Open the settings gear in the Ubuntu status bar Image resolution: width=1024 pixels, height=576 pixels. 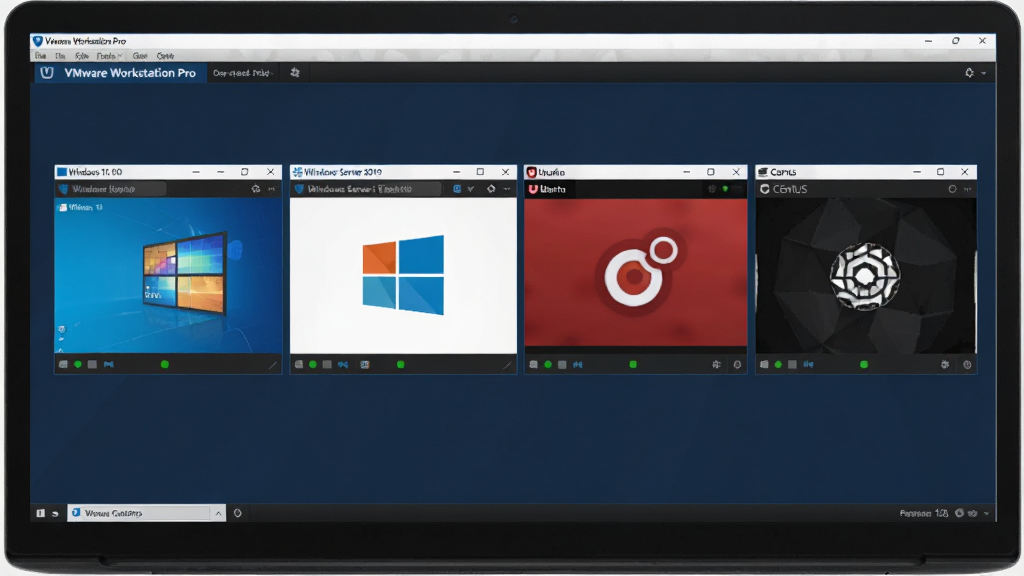click(x=716, y=364)
